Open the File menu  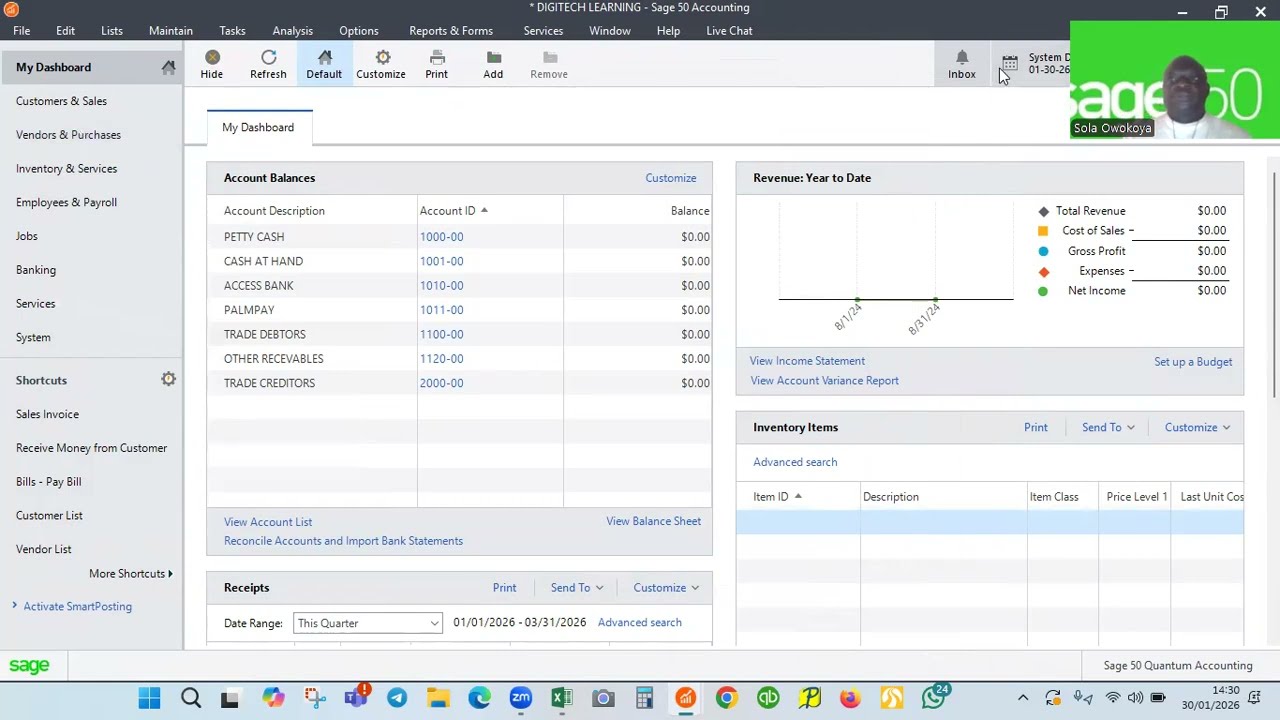pyautogui.click(x=21, y=31)
